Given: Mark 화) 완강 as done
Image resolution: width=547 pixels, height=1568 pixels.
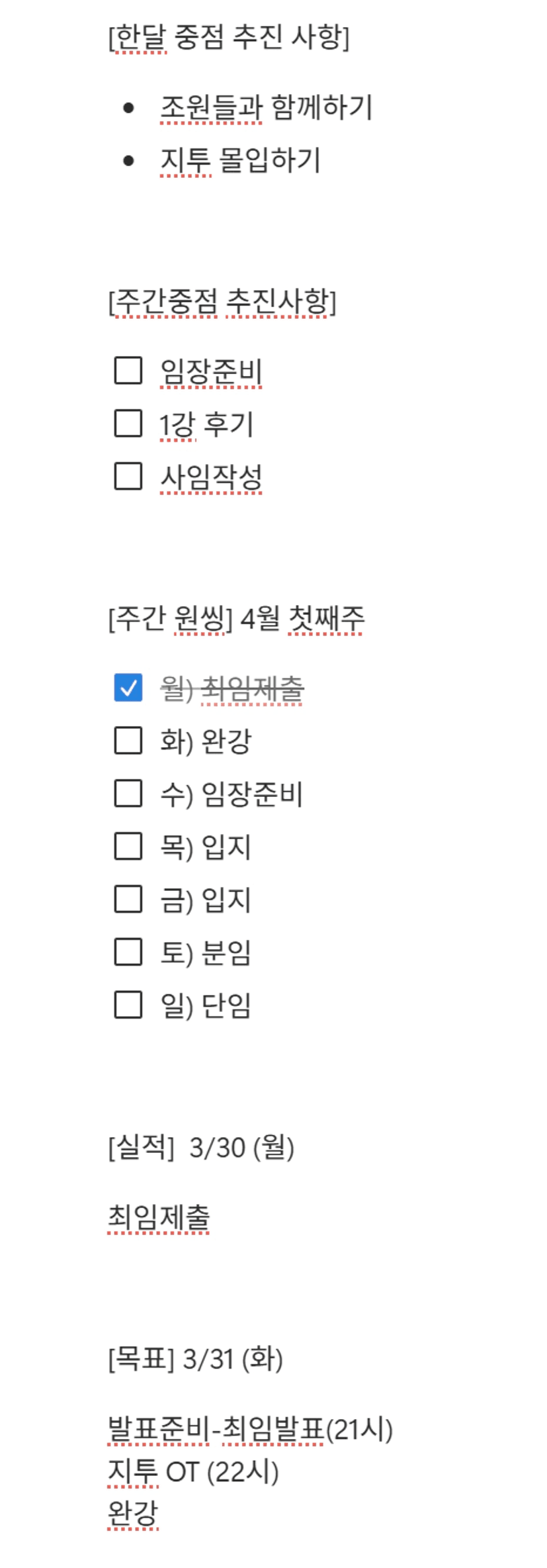Looking at the screenshot, I should click(x=128, y=741).
